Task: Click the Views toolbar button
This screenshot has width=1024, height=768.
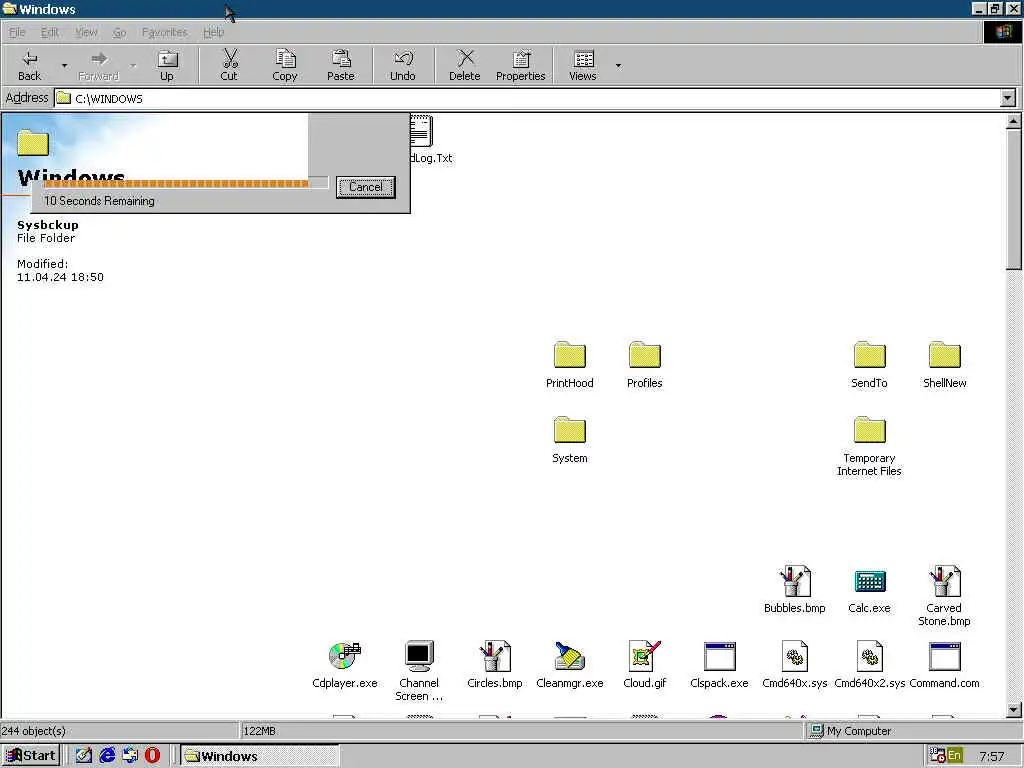Action: [583, 65]
